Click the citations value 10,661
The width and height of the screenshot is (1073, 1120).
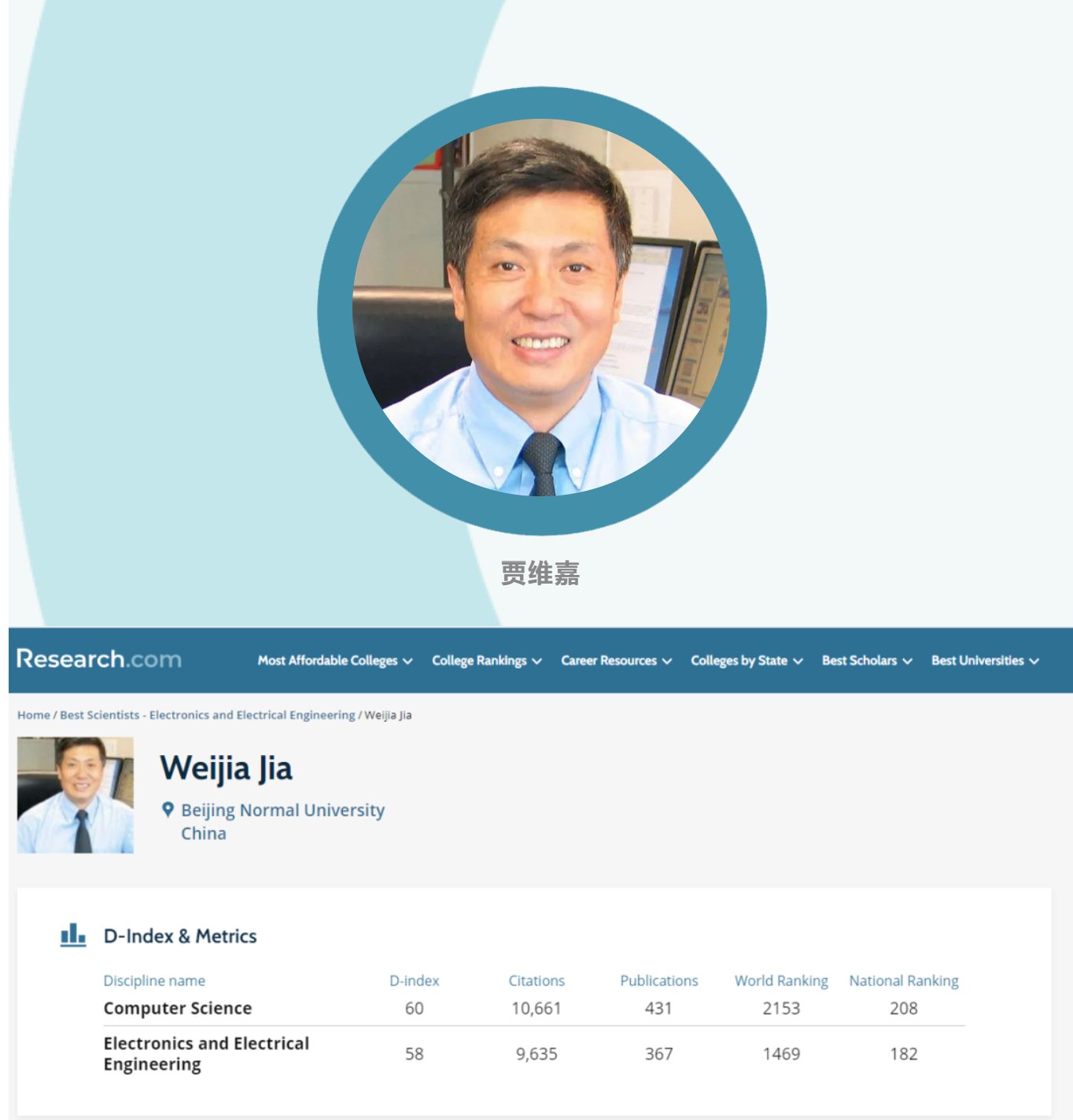click(x=536, y=1008)
